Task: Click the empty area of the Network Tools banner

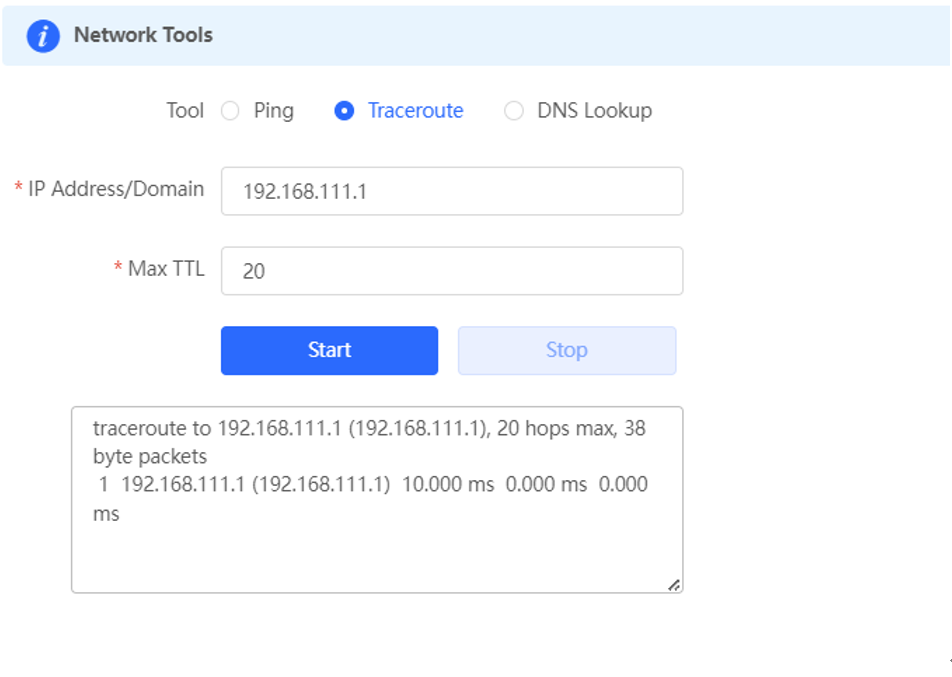Action: click(577, 36)
